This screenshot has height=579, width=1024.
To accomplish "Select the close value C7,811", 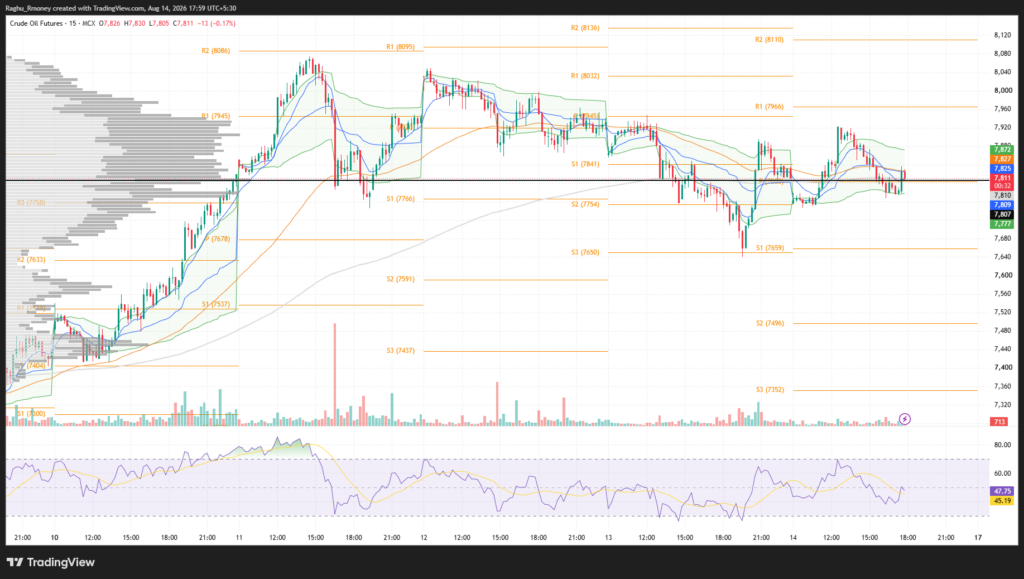I will (184, 23).
